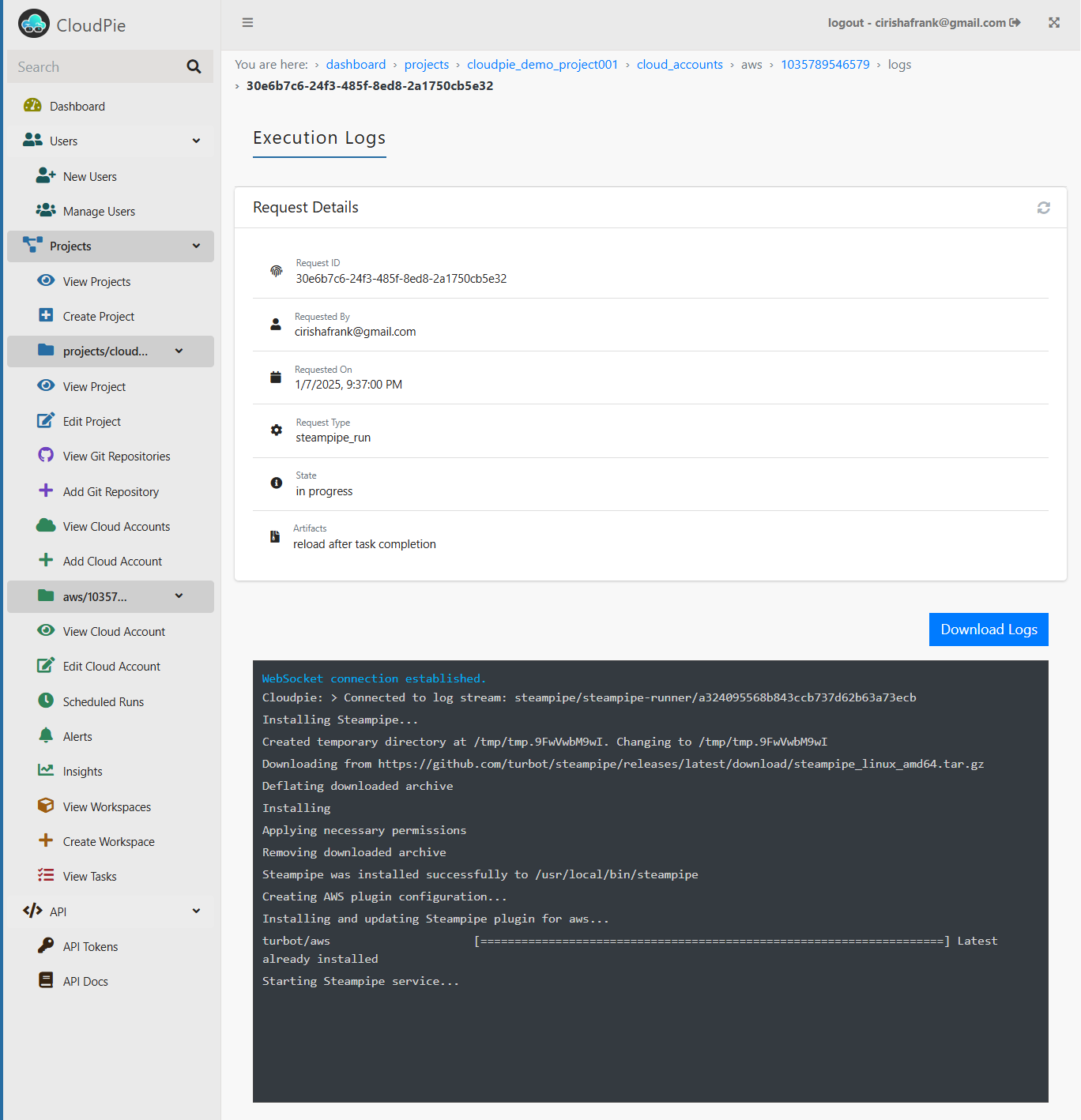Viewport: 1081px width, 1120px height.
Task: Collapse the projects/cloud... folder chevron
Action: tap(179, 351)
